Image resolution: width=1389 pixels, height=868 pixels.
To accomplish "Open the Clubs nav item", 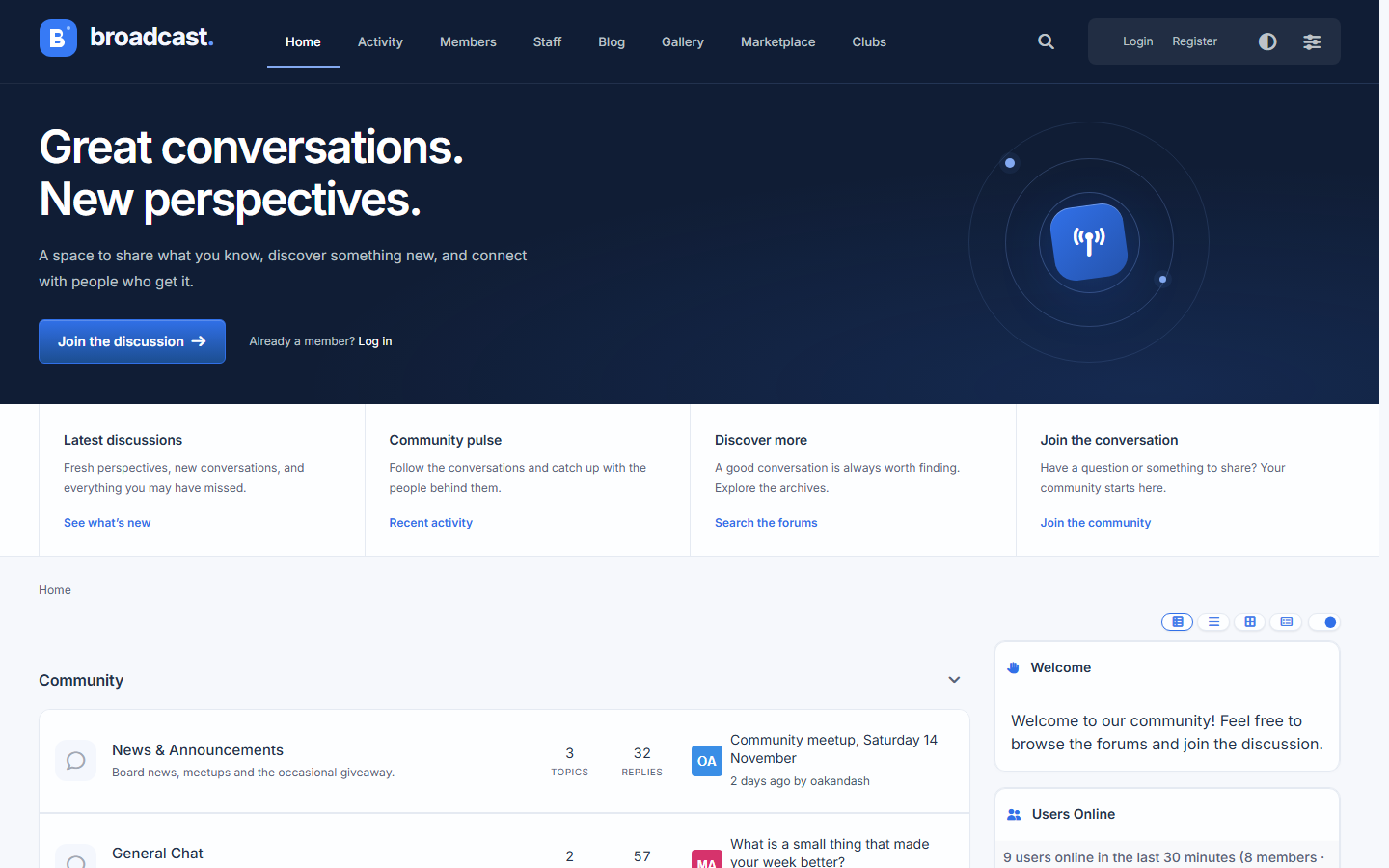I will [869, 41].
